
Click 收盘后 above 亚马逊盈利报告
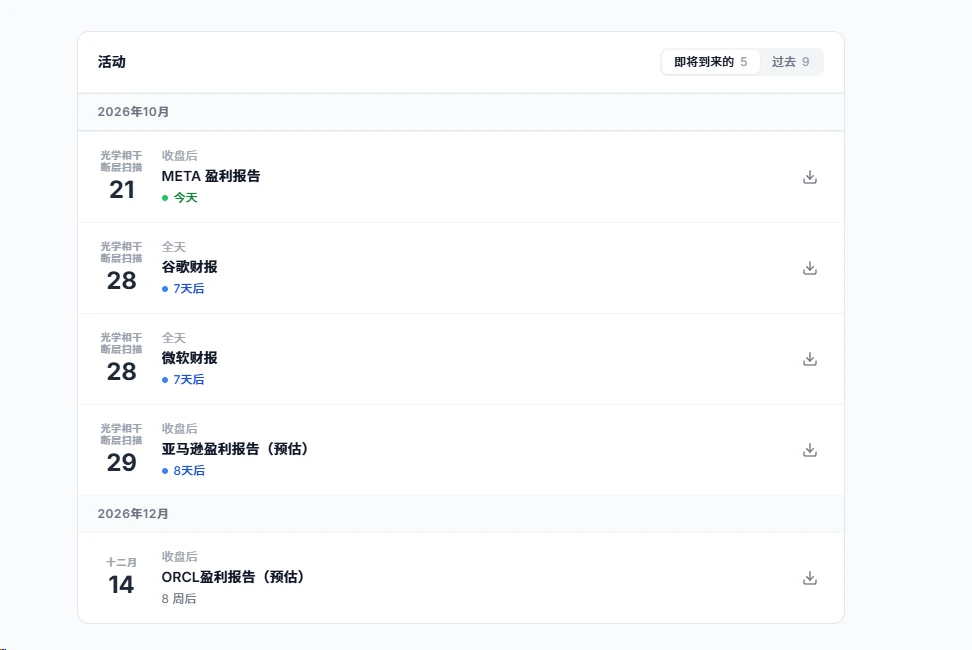point(180,429)
